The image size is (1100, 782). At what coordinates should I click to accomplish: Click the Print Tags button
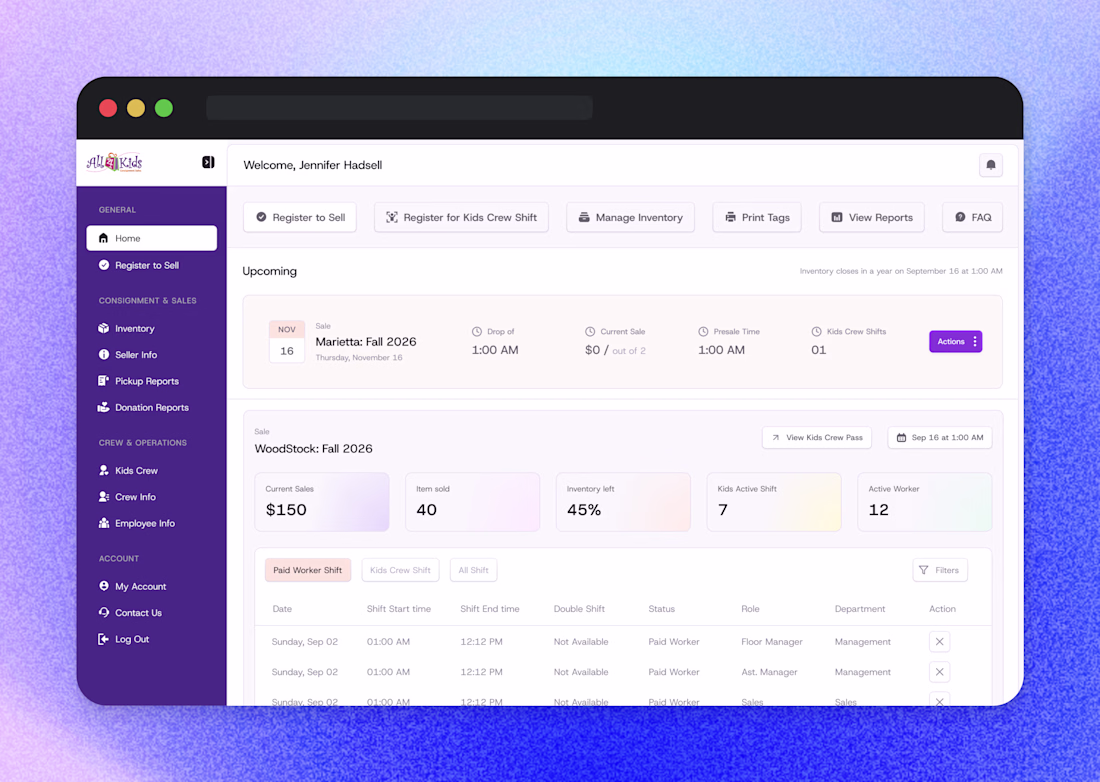757,217
